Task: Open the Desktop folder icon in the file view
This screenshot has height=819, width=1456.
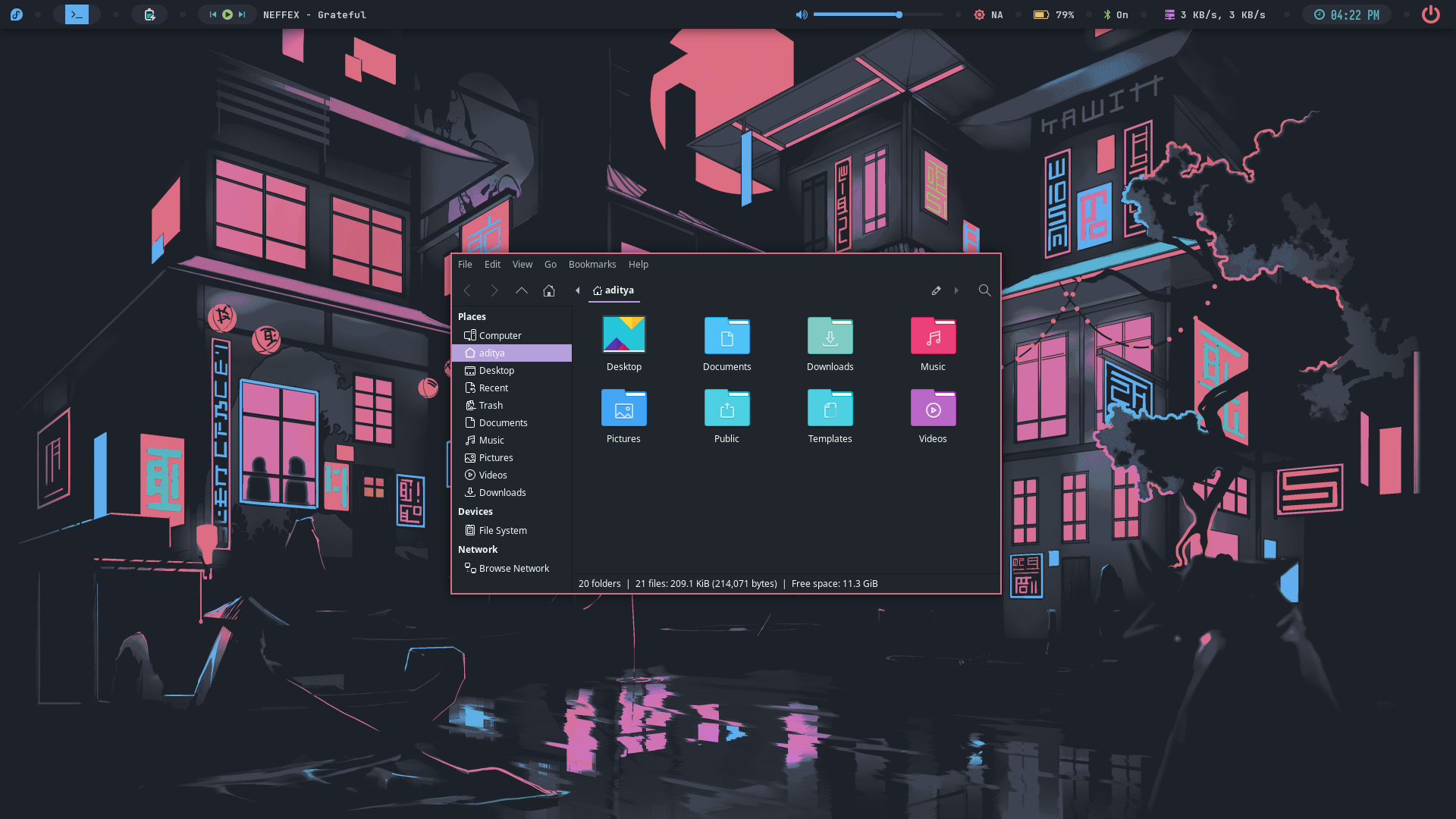Action: 624,335
